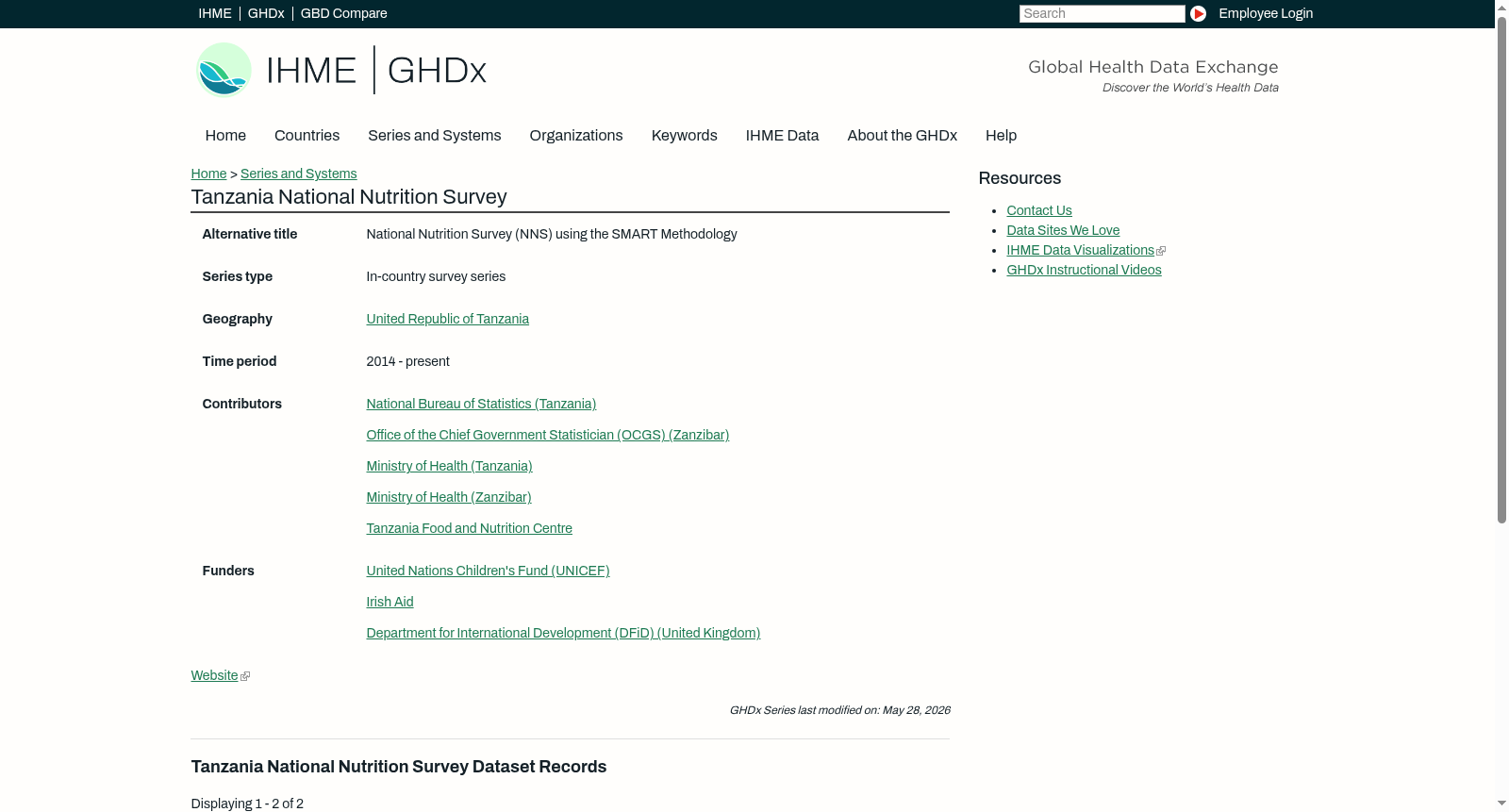Open Employee Login

coord(1266,13)
